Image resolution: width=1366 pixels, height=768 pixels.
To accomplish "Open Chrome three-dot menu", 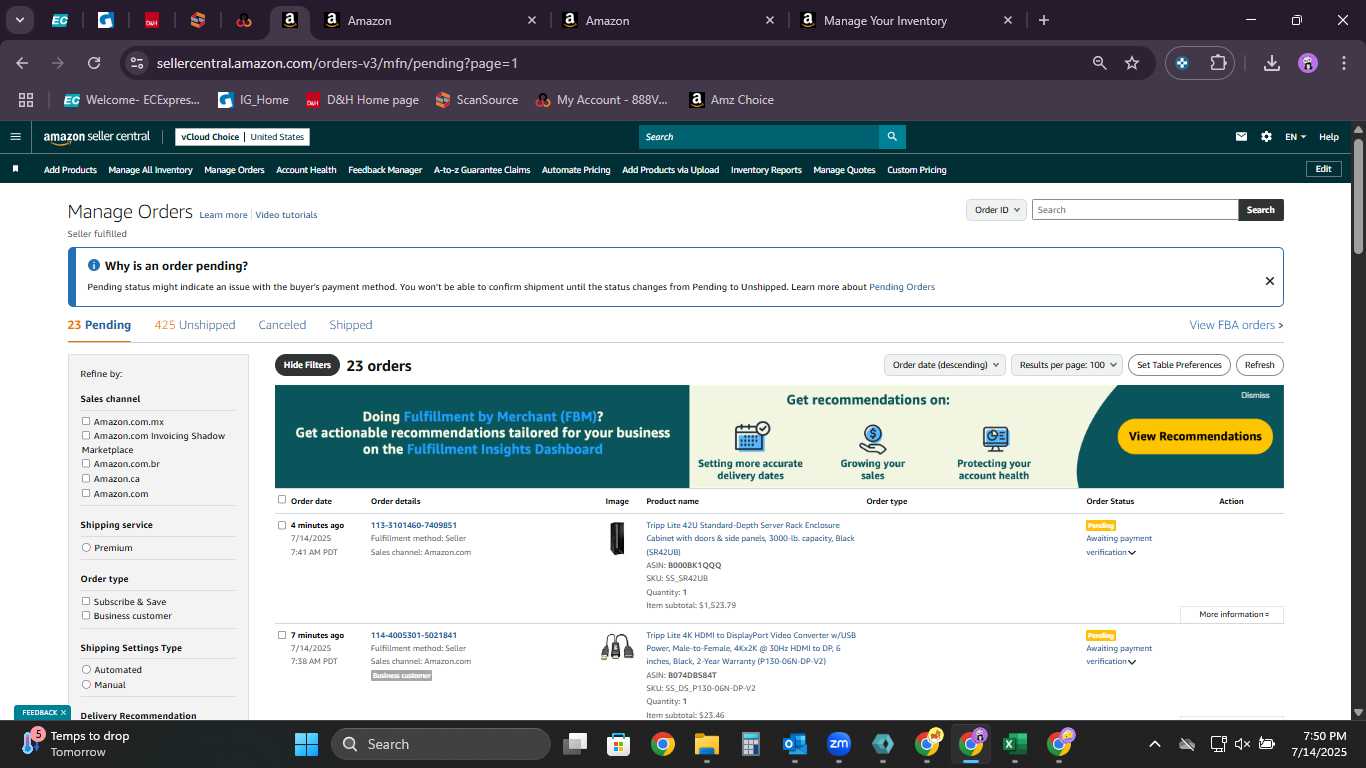I will coord(1343,63).
